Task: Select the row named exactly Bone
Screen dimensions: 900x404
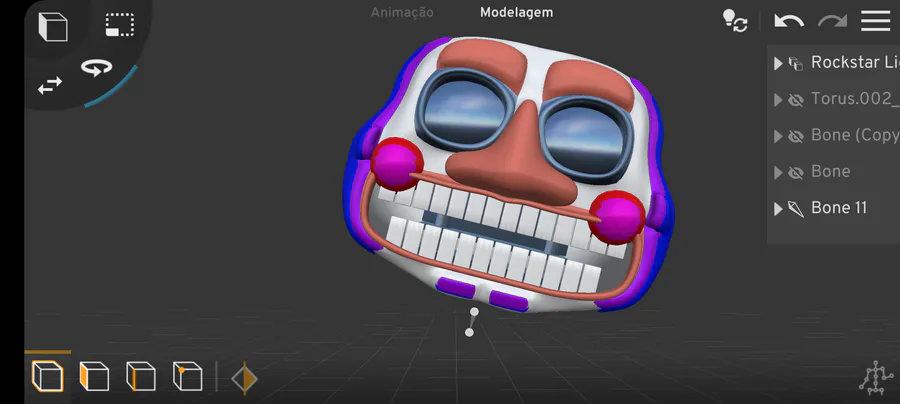Action: 831,172
